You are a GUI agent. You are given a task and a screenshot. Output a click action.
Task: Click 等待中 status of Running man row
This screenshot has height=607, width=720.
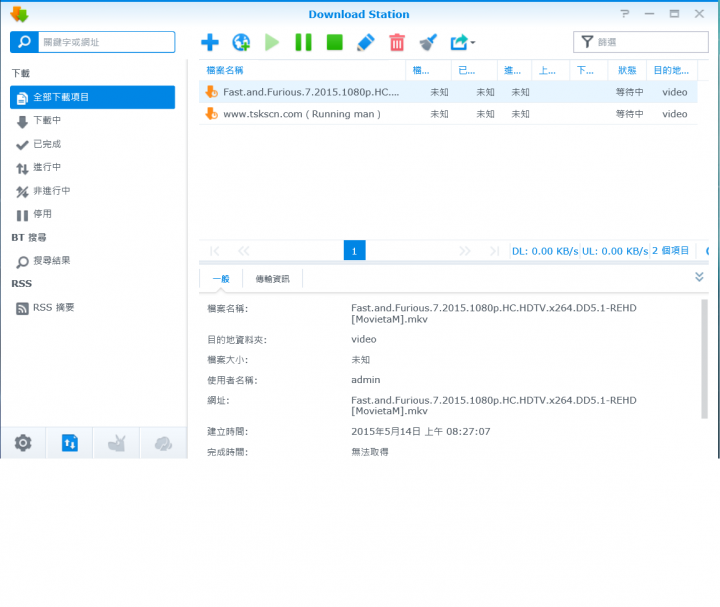point(629,114)
